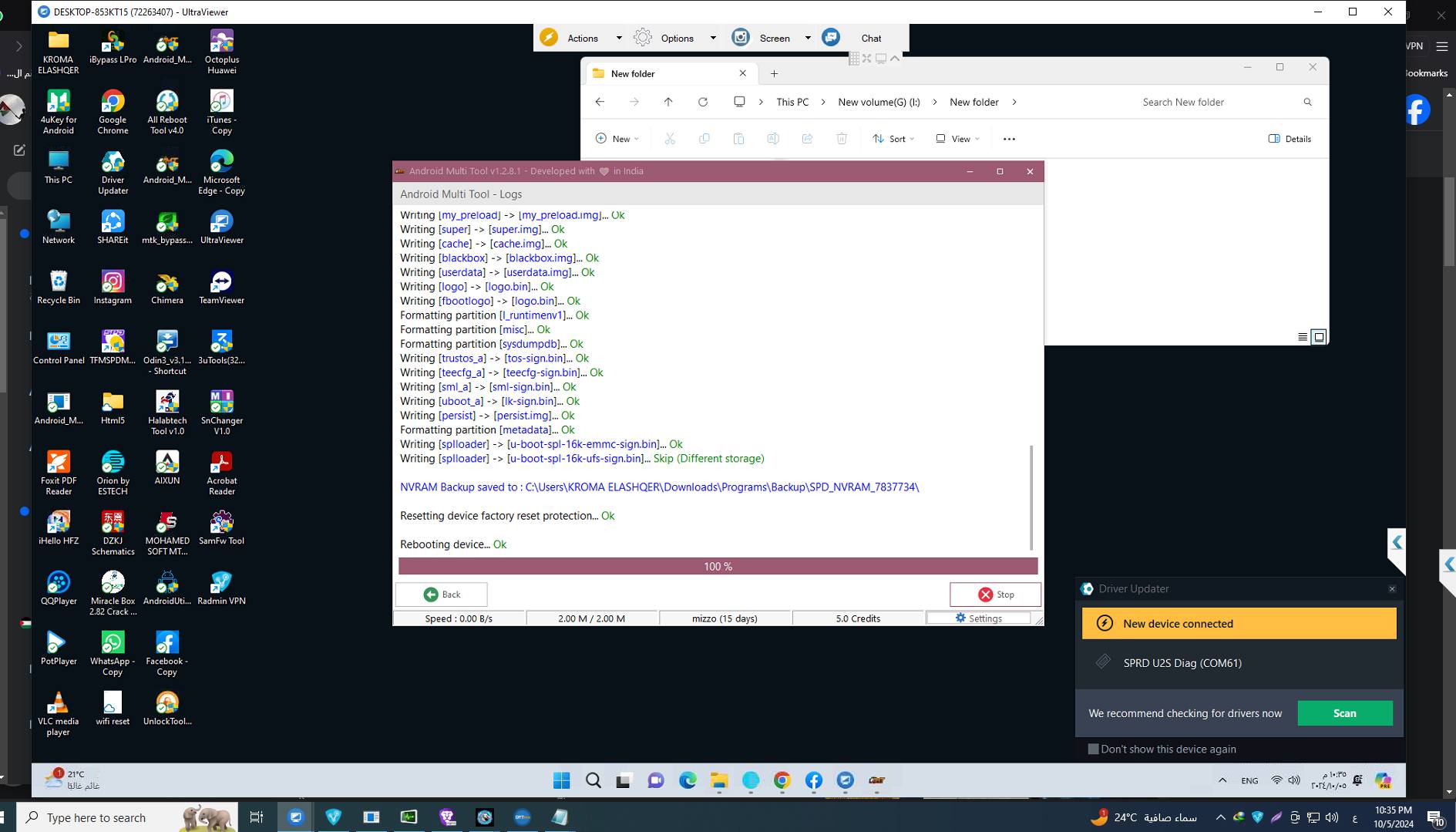The width and height of the screenshot is (1456, 832).
Task: Expand breadcrumb chevron after New folder
Action: (x=1014, y=102)
